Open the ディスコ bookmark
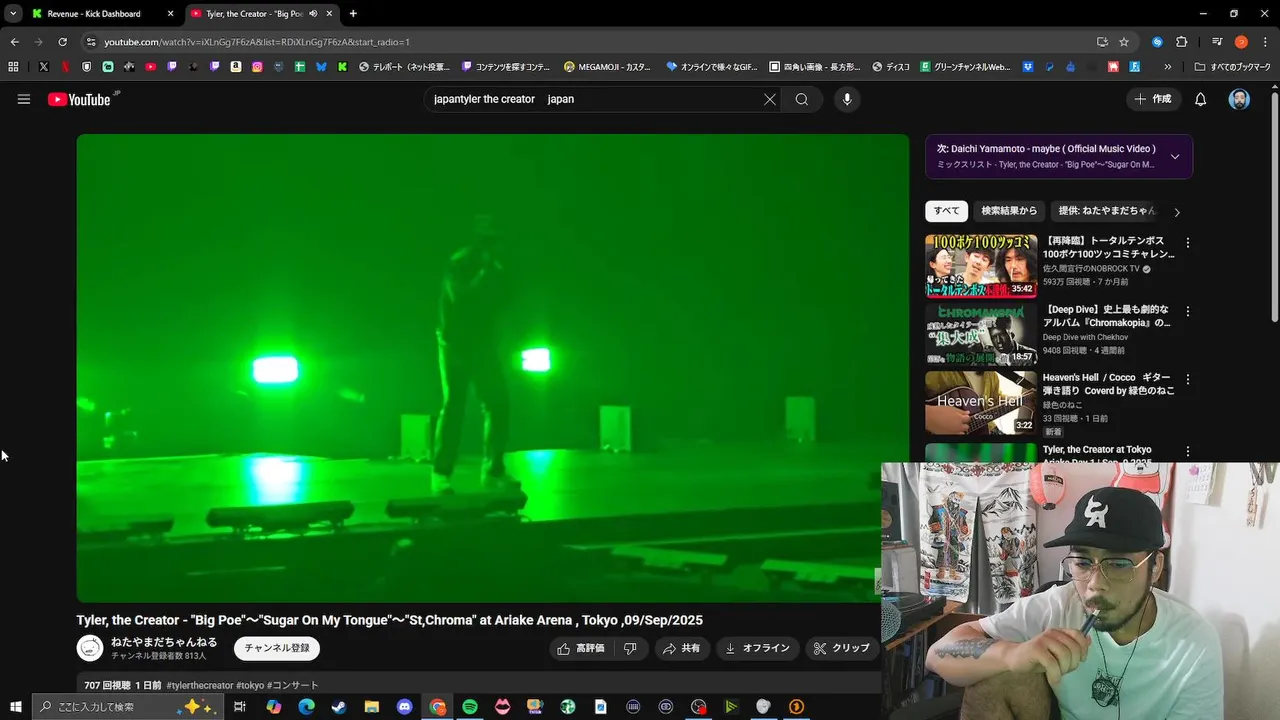 tap(891, 67)
